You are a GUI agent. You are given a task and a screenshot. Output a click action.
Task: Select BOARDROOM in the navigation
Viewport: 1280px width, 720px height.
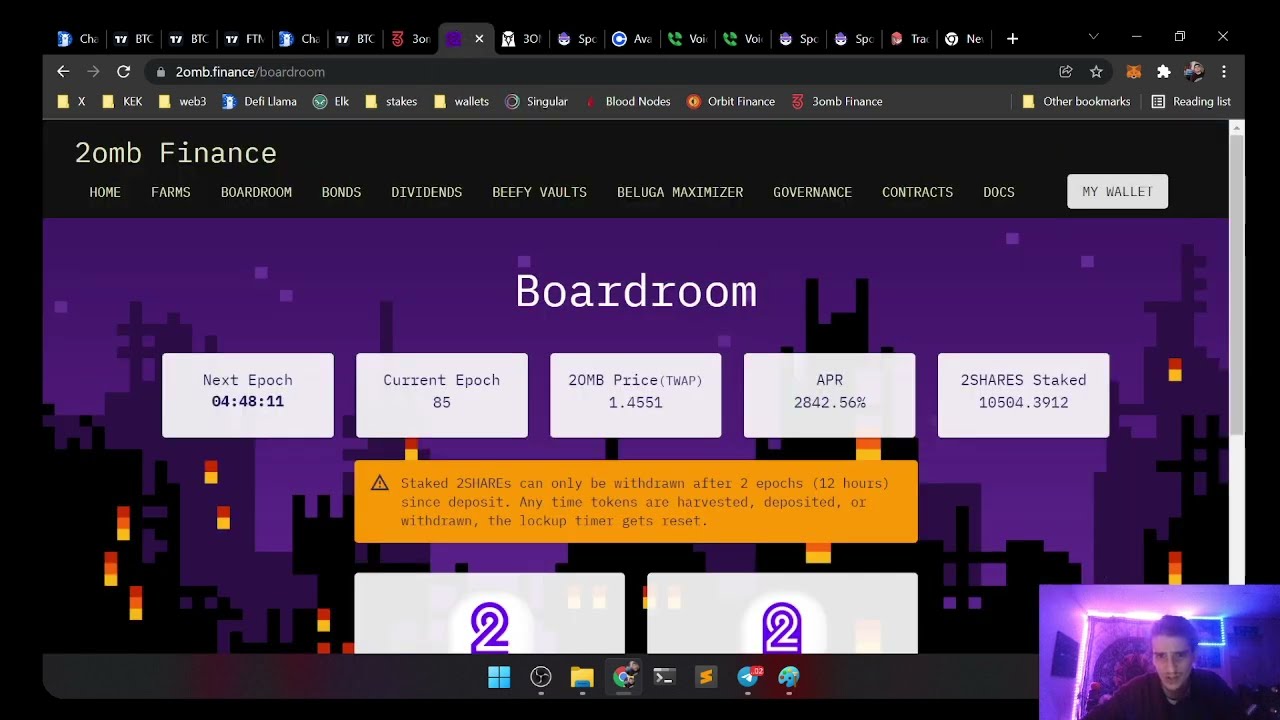[x=256, y=192]
